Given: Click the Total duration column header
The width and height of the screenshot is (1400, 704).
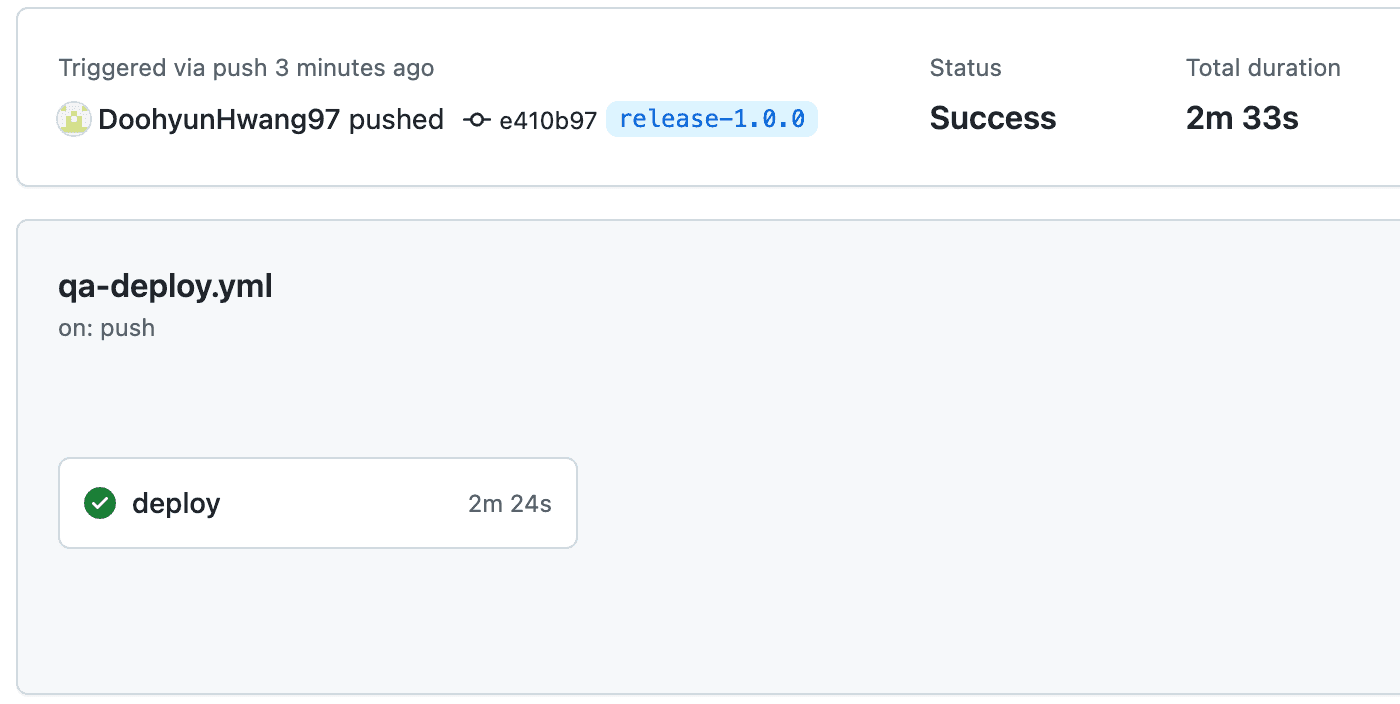Looking at the screenshot, I should 1263,67.
